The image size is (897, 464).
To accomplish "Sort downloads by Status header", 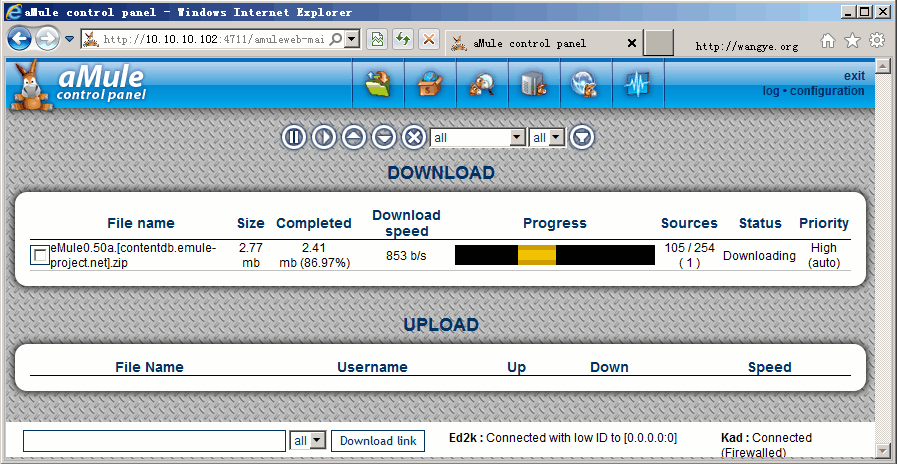I will pos(760,223).
